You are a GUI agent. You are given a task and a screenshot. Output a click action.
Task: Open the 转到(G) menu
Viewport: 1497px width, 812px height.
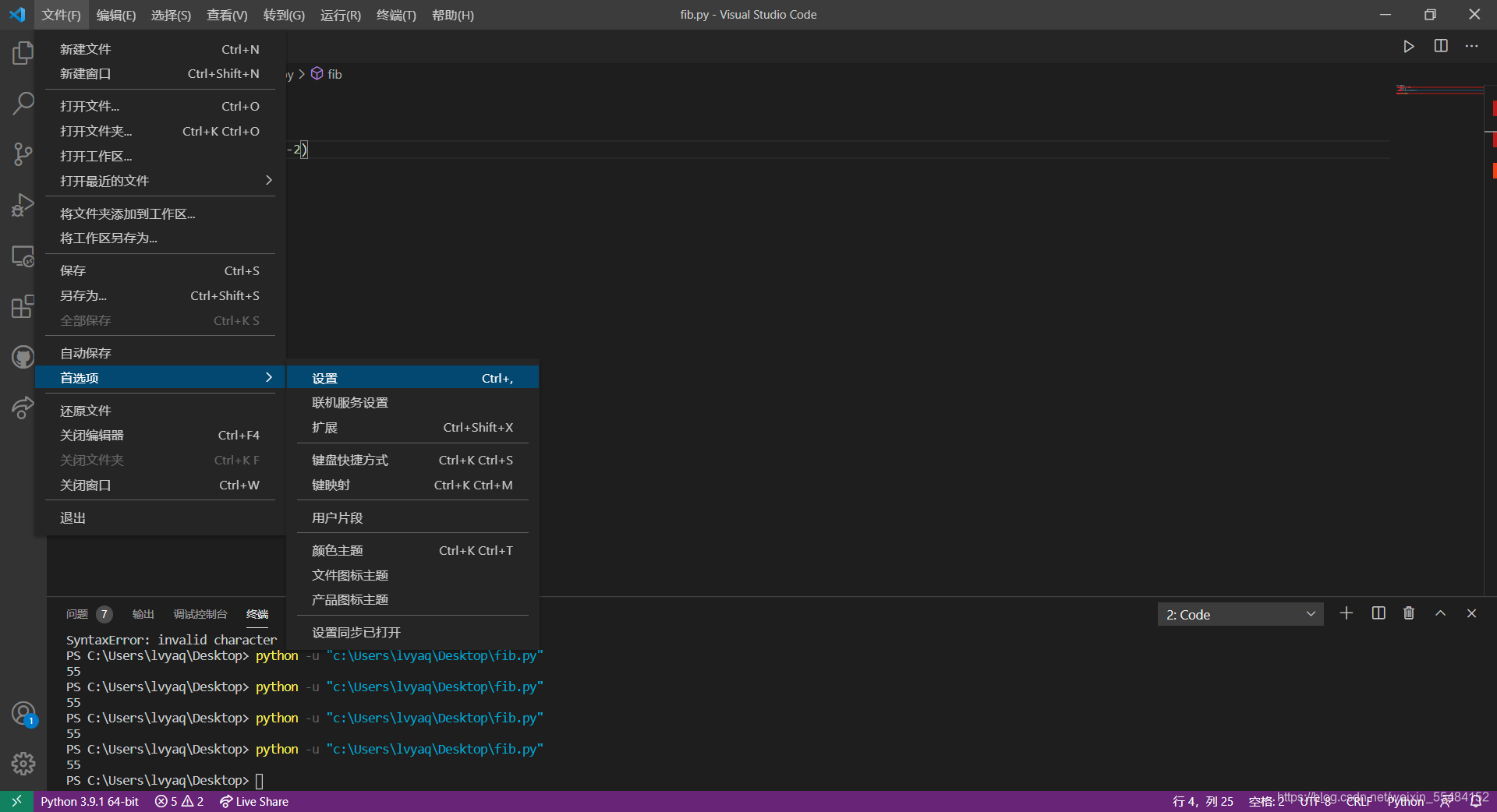[x=284, y=15]
